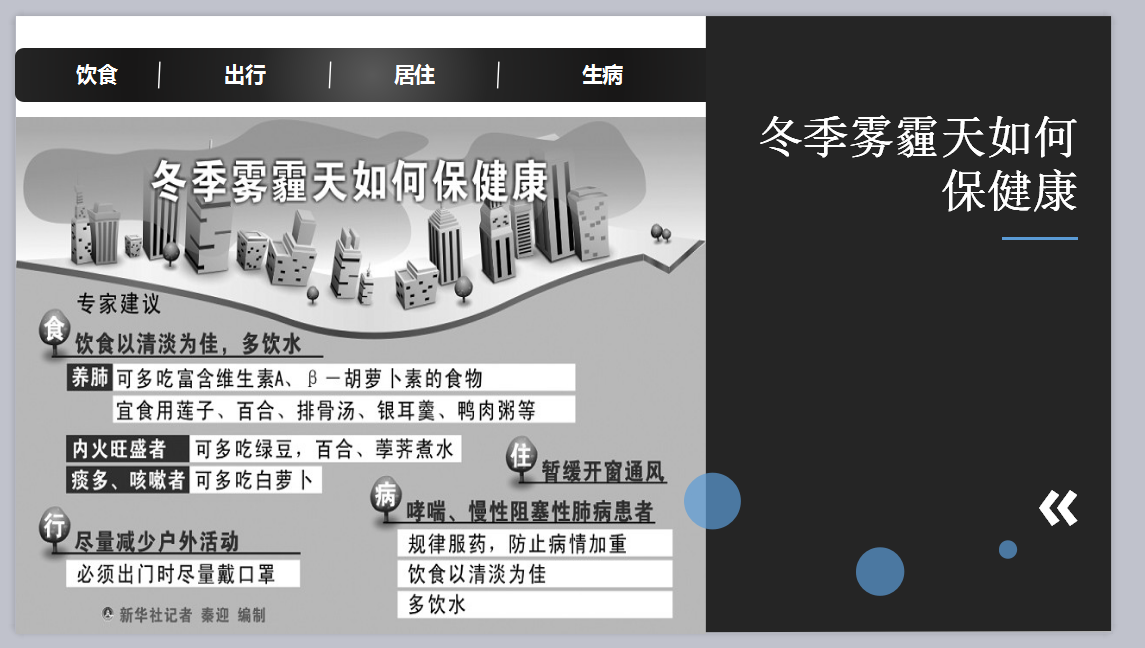
Task: Click the double left chevron icon
Action: click(x=1058, y=508)
